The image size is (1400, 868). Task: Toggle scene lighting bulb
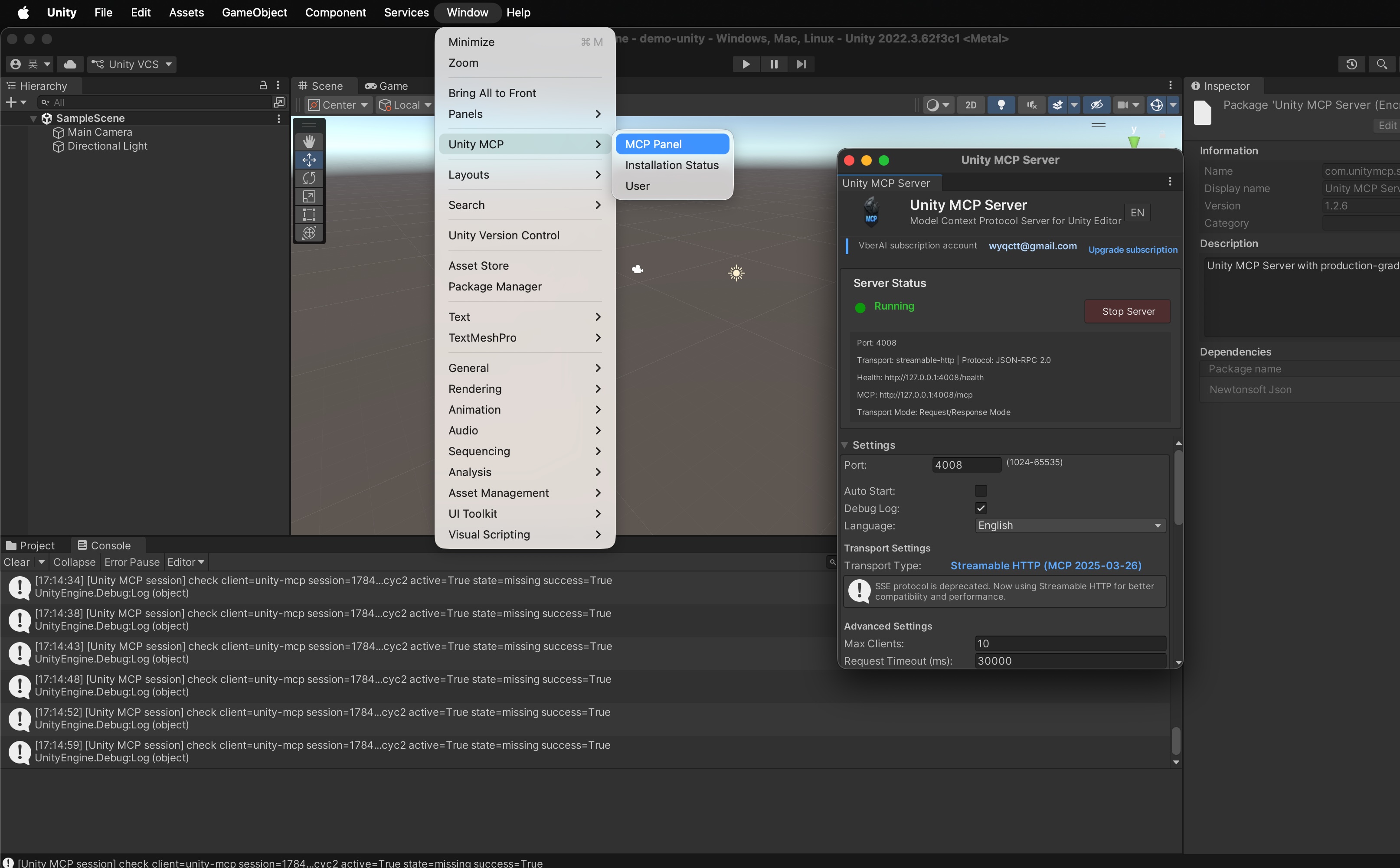coord(1001,105)
